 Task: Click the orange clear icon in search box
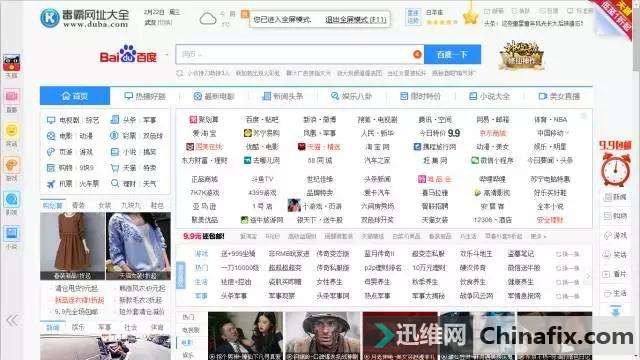tap(417, 54)
